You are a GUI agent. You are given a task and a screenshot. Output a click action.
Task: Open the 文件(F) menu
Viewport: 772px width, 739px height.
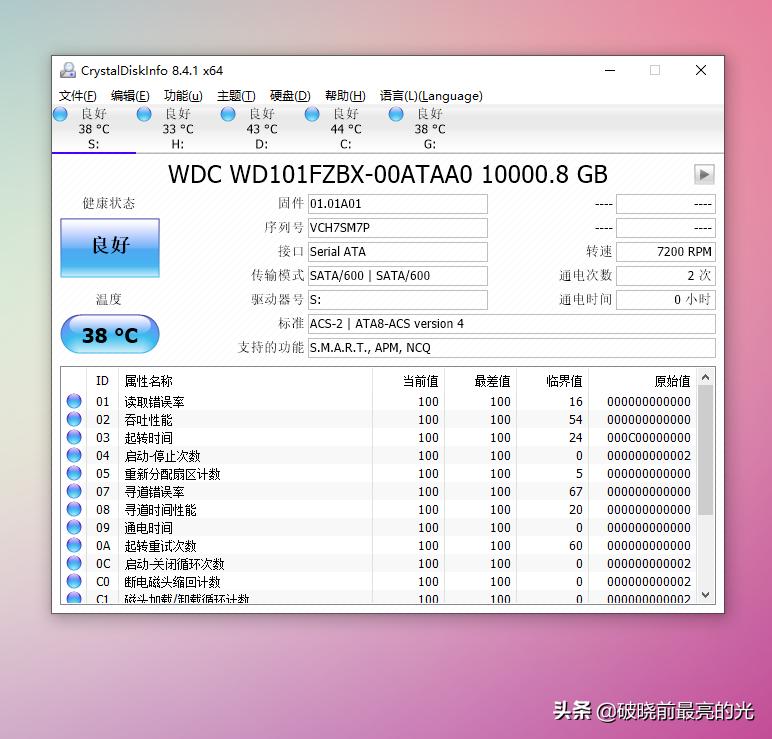coord(78,96)
